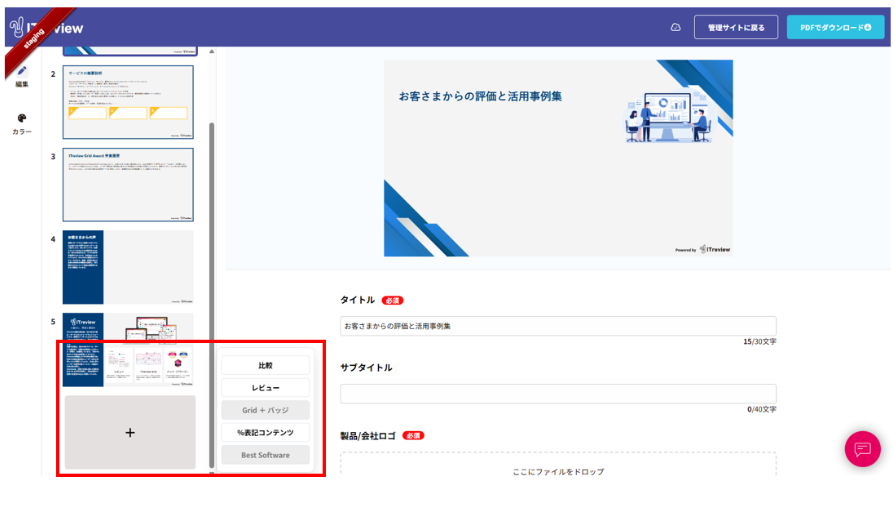The height and width of the screenshot is (530, 894).
Task: Choose レビュー slide type option
Action: click(x=265, y=387)
